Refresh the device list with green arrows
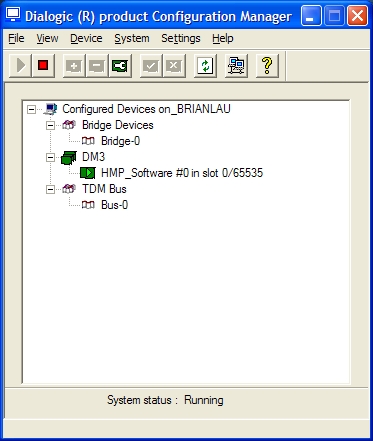Screen dimensions: 373x441 [205, 65]
